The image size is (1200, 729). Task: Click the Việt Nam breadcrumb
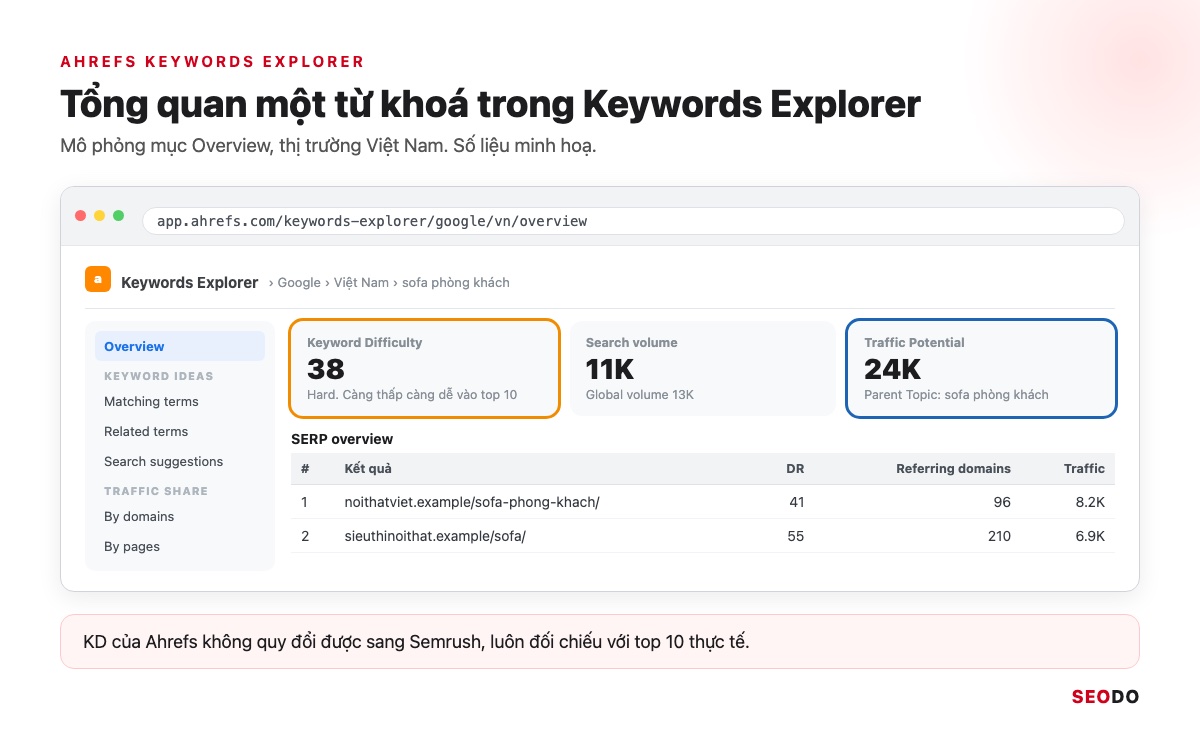pos(361,283)
